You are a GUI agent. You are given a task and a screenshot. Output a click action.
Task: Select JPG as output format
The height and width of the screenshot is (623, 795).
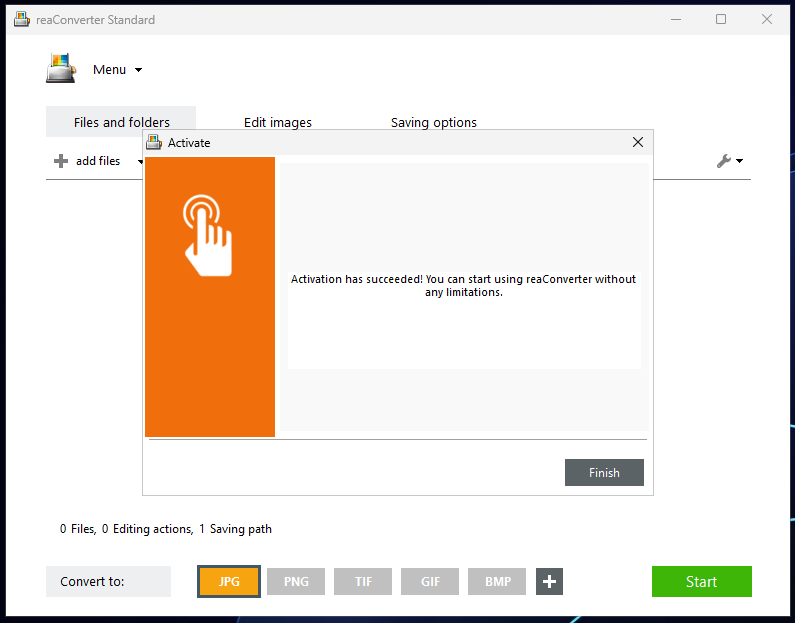point(229,581)
